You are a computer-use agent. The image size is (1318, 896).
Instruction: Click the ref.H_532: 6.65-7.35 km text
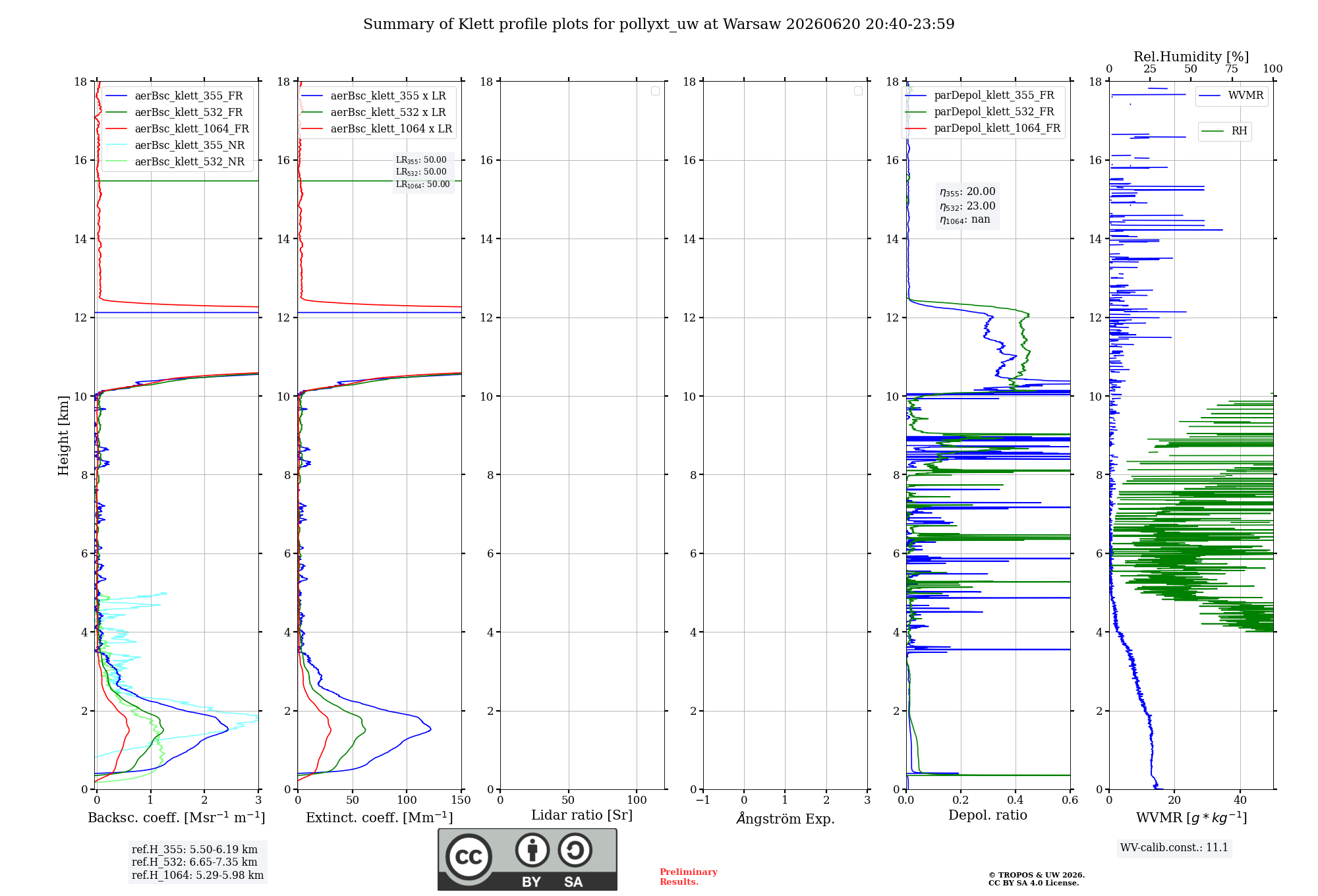tap(194, 862)
